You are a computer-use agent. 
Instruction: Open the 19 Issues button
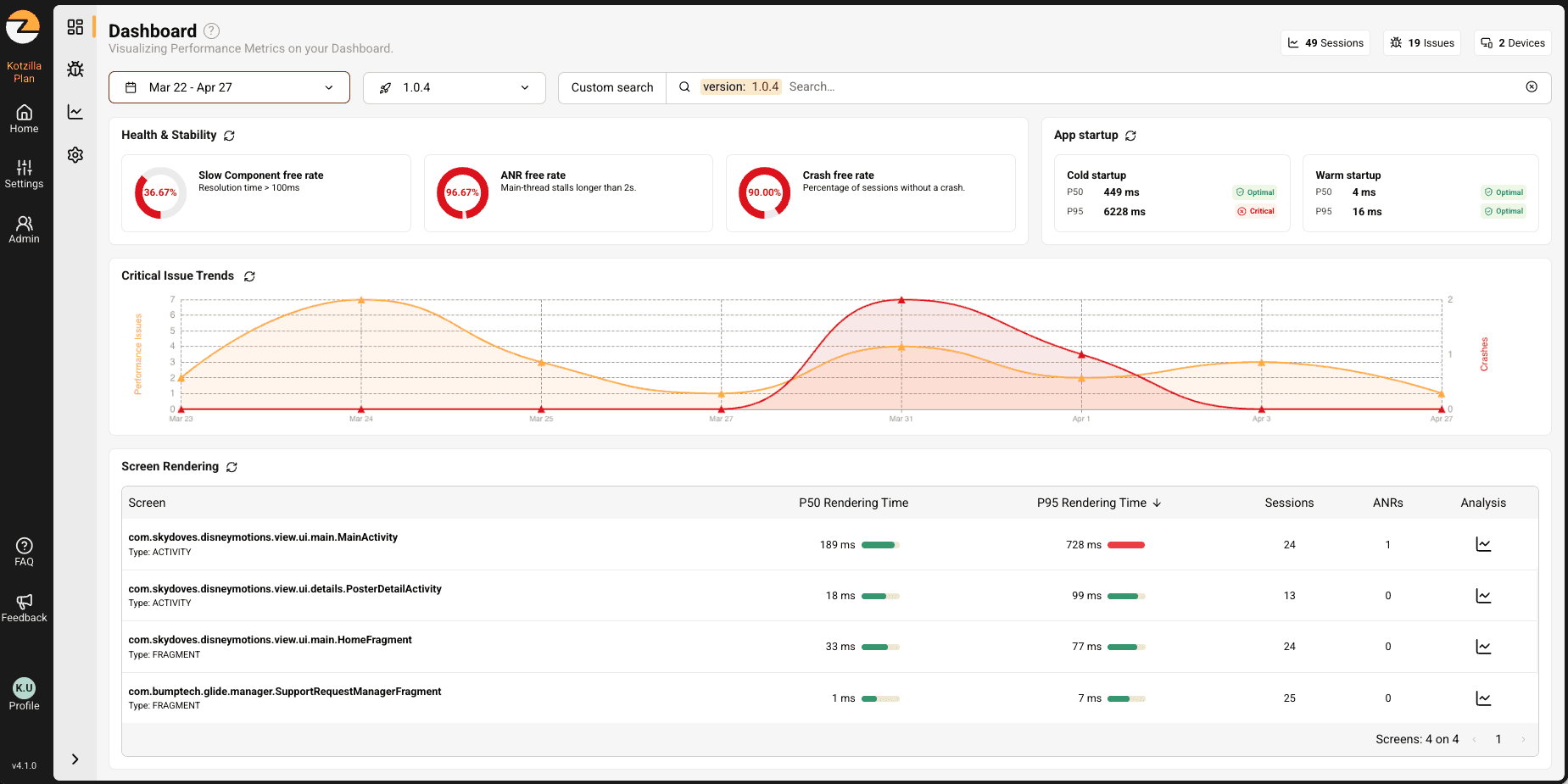pos(1422,42)
